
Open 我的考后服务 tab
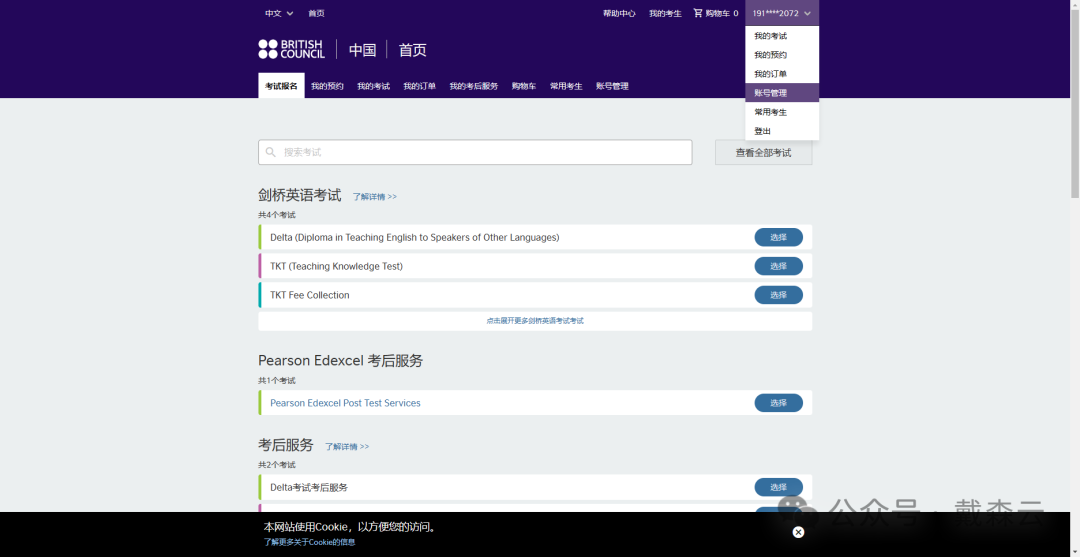click(474, 86)
